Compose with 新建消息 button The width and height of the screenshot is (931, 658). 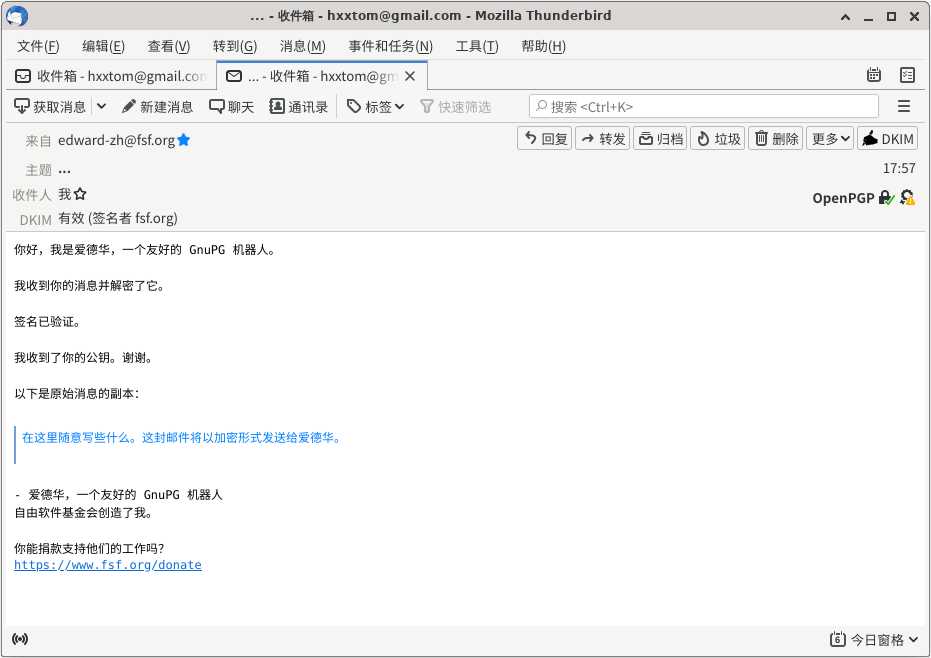pyautogui.click(x=157, y=107)
